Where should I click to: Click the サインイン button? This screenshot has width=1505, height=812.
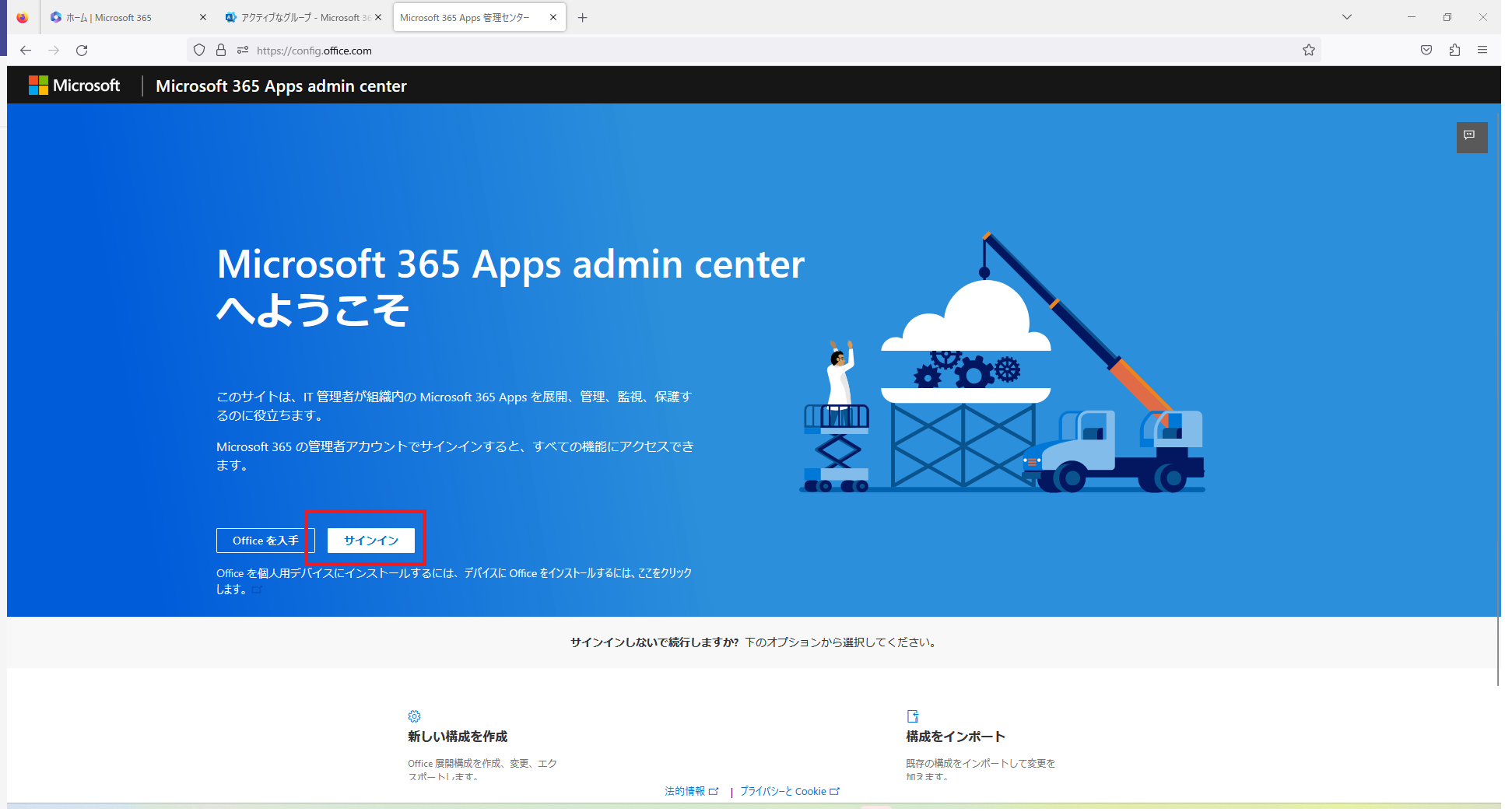coord(371,541)
